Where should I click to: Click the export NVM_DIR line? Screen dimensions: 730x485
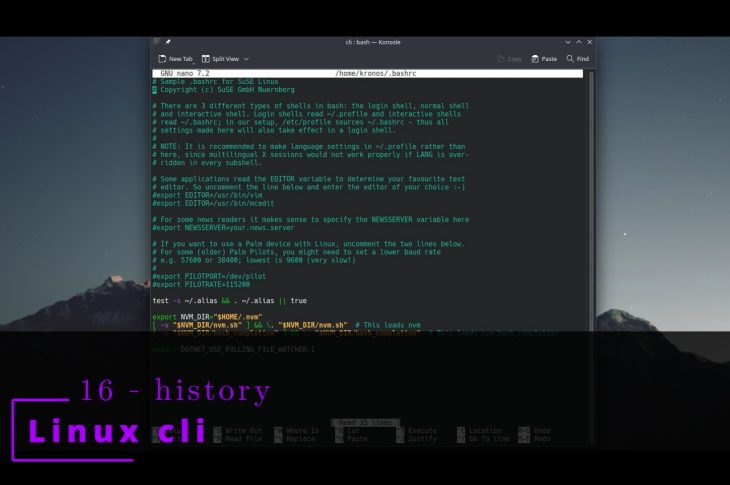208,317
